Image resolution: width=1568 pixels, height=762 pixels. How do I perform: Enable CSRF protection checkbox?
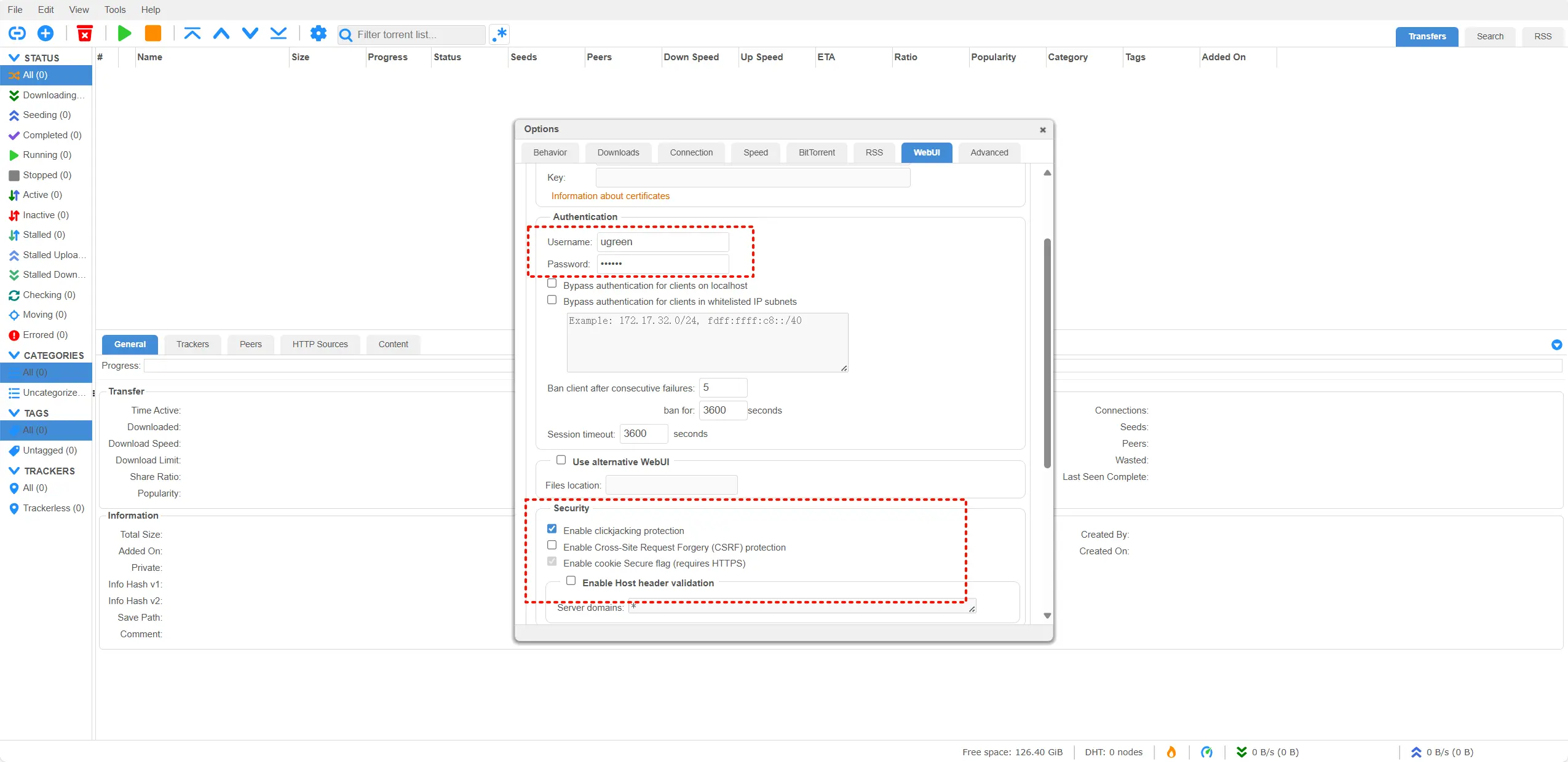552,546
